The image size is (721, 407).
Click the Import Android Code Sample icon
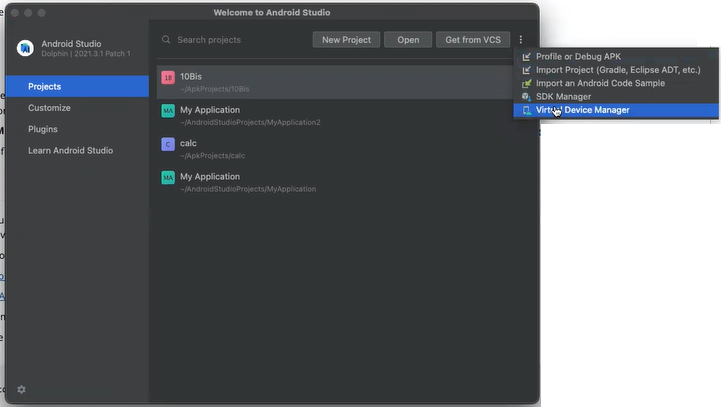click(526, 83)
